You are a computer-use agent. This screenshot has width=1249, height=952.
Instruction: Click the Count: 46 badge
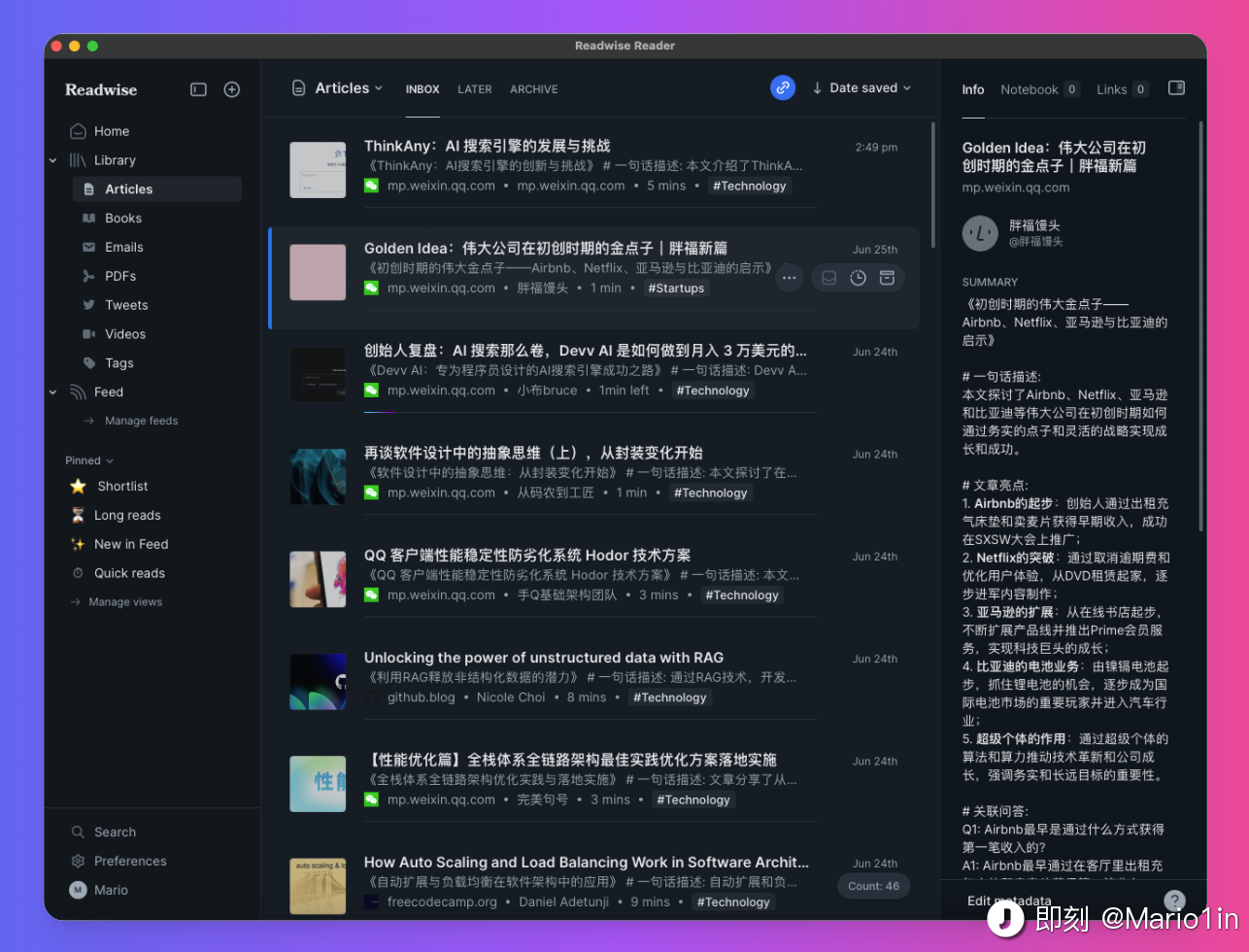pos(873,886)
